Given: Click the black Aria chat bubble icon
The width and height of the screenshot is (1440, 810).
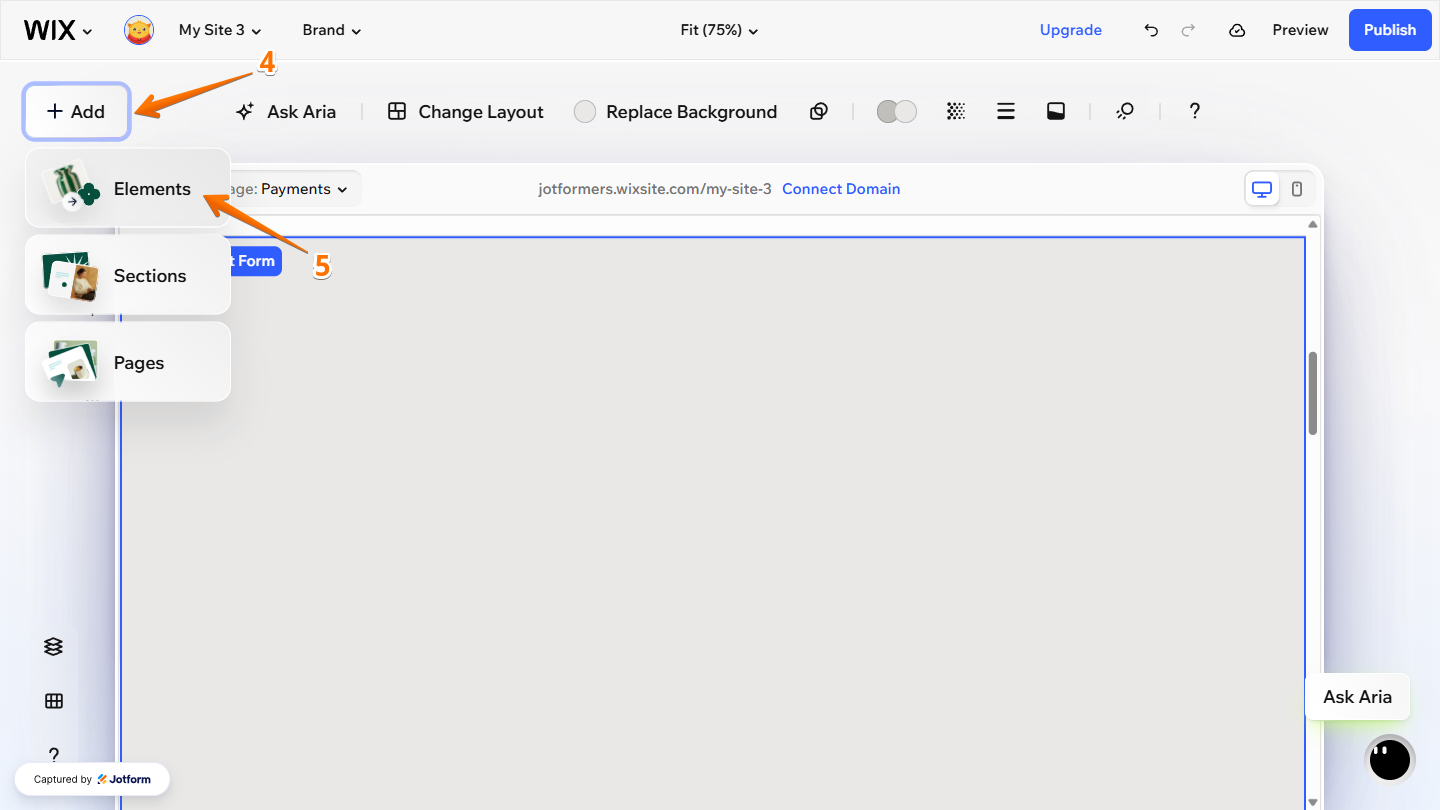Looking at the screenshot, I should tap(1390, 759).
